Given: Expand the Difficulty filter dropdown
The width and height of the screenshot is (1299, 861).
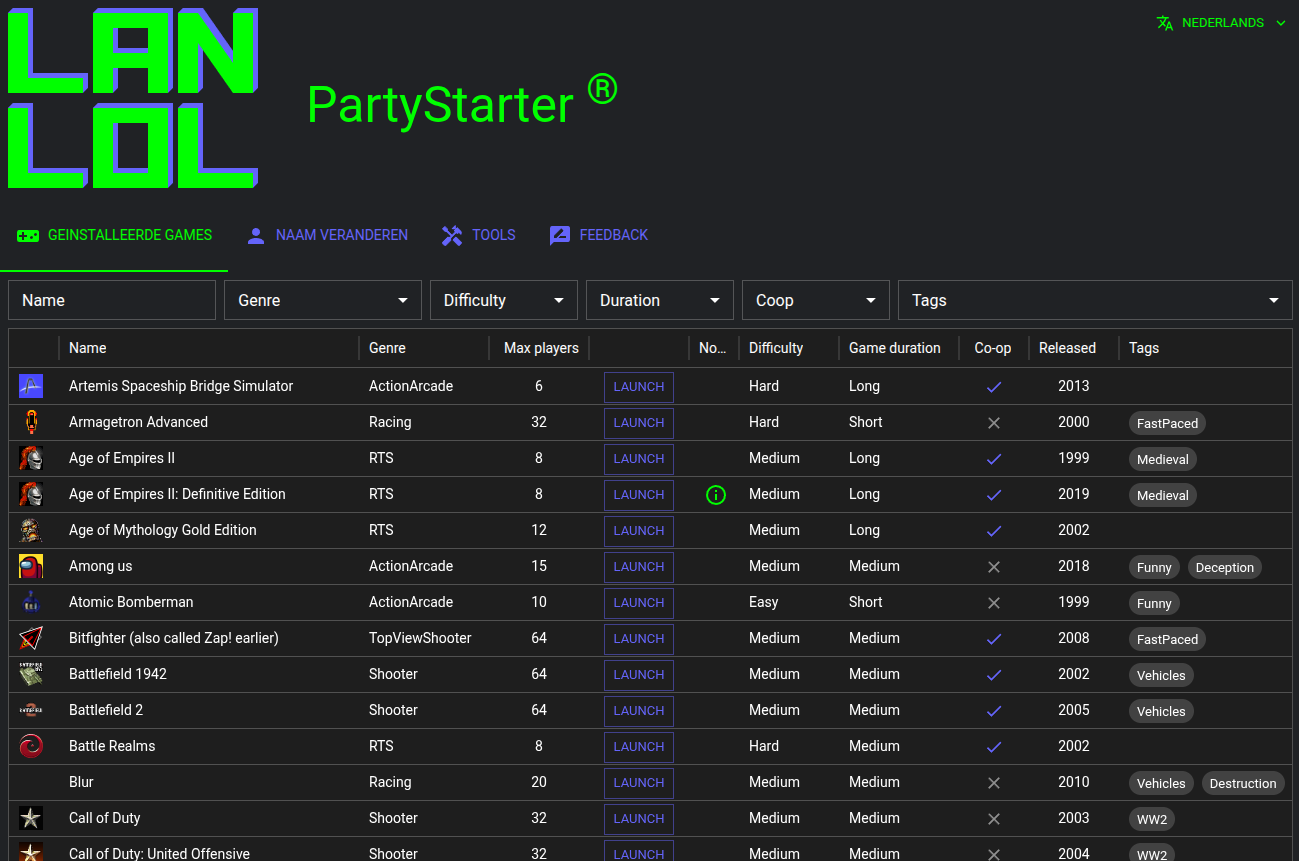Looking at the screenshot, I should (x=504, y=300).
